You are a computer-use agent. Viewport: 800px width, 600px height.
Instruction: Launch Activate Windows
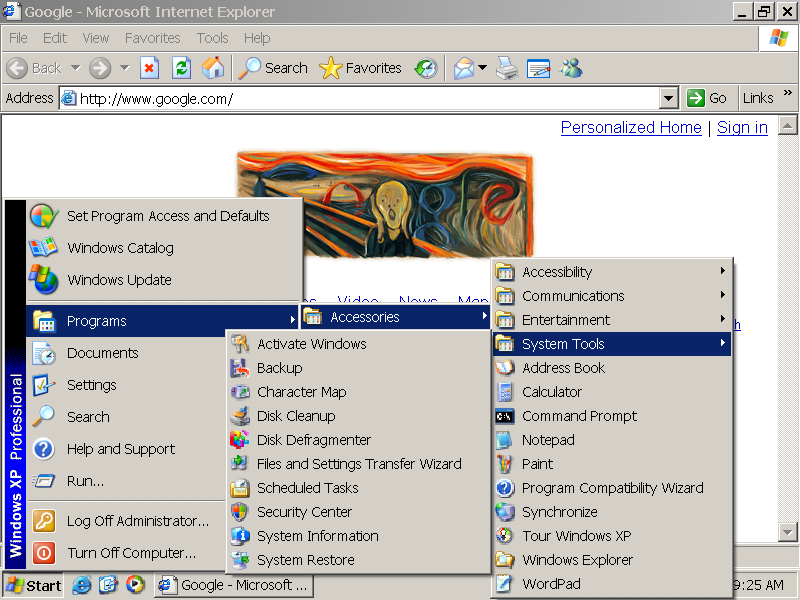(x=358, y=344)
